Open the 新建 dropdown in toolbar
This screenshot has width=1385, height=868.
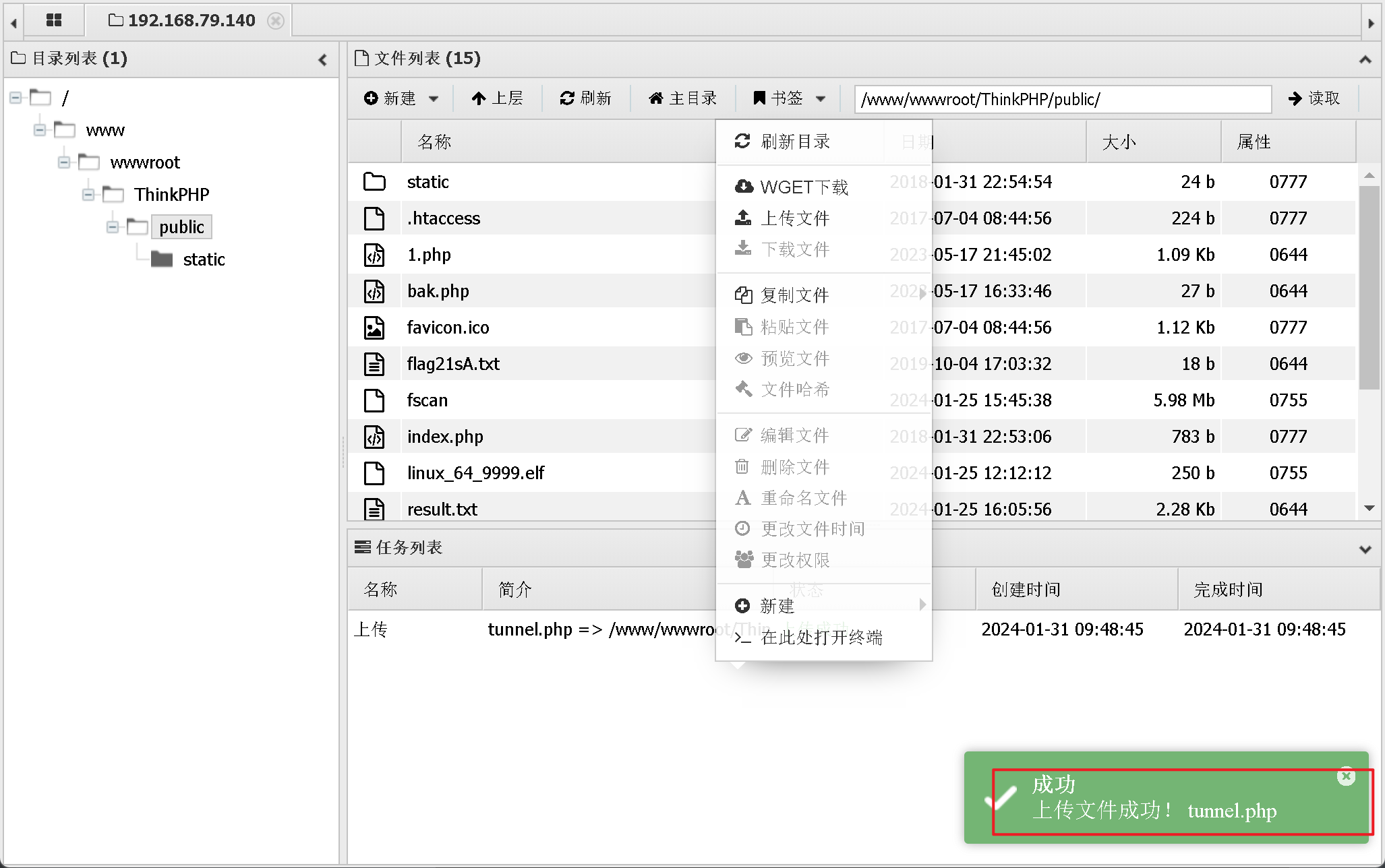pos(401,98)
